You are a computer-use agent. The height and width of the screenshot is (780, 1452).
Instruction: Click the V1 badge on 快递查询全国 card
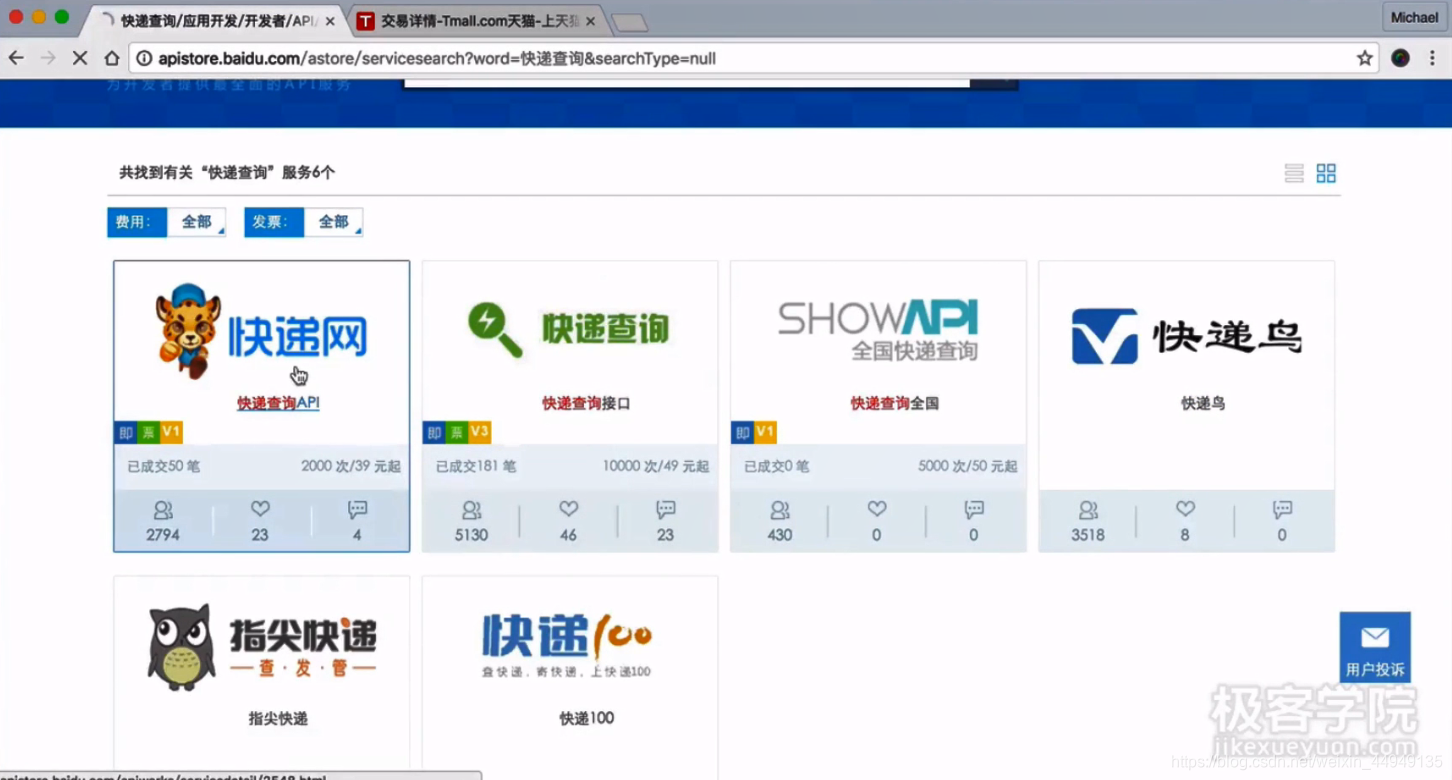(765, 432)
